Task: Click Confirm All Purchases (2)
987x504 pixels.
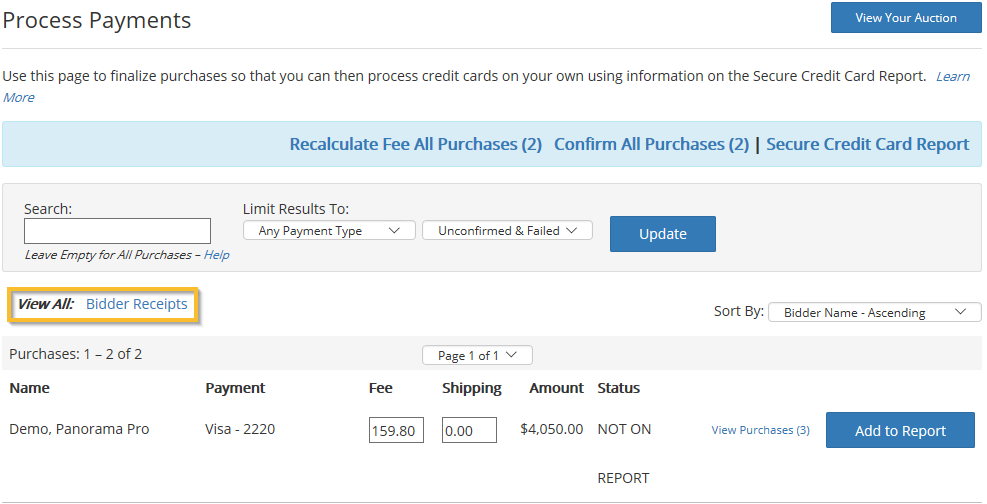Action: click(x=651, y=144)
